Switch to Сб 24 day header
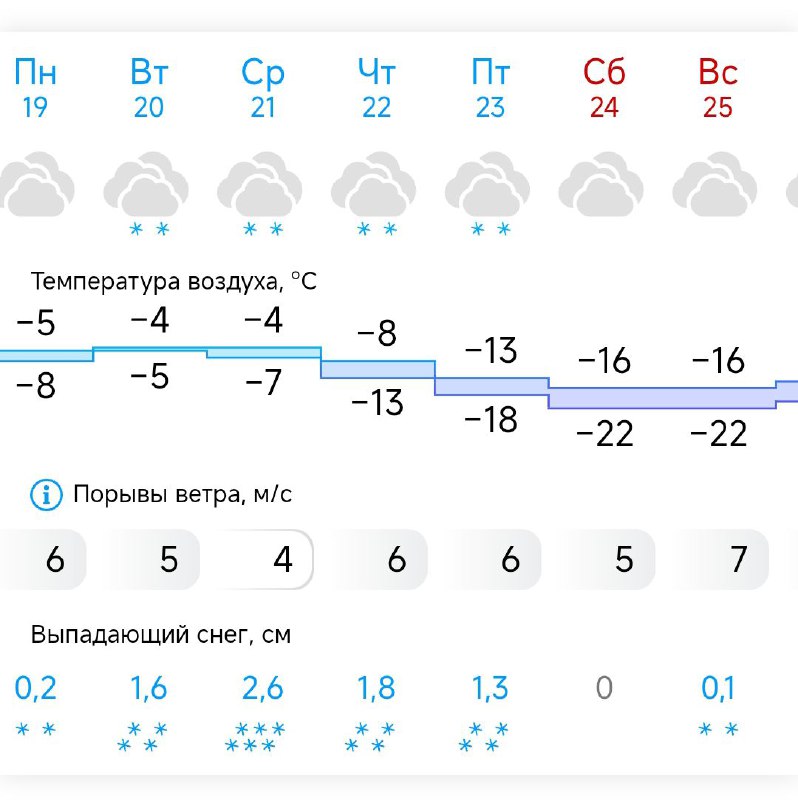 [x=604, y=88]
